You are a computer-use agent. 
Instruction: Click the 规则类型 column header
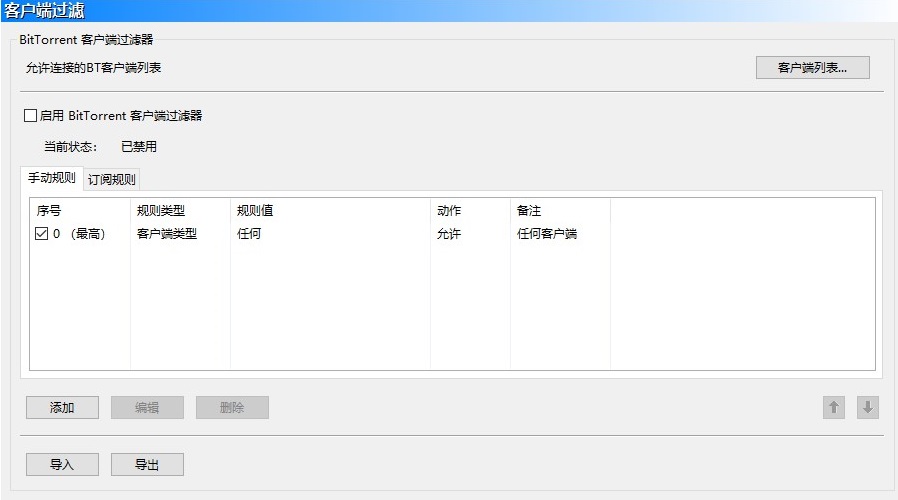click(x=161, y=211)
